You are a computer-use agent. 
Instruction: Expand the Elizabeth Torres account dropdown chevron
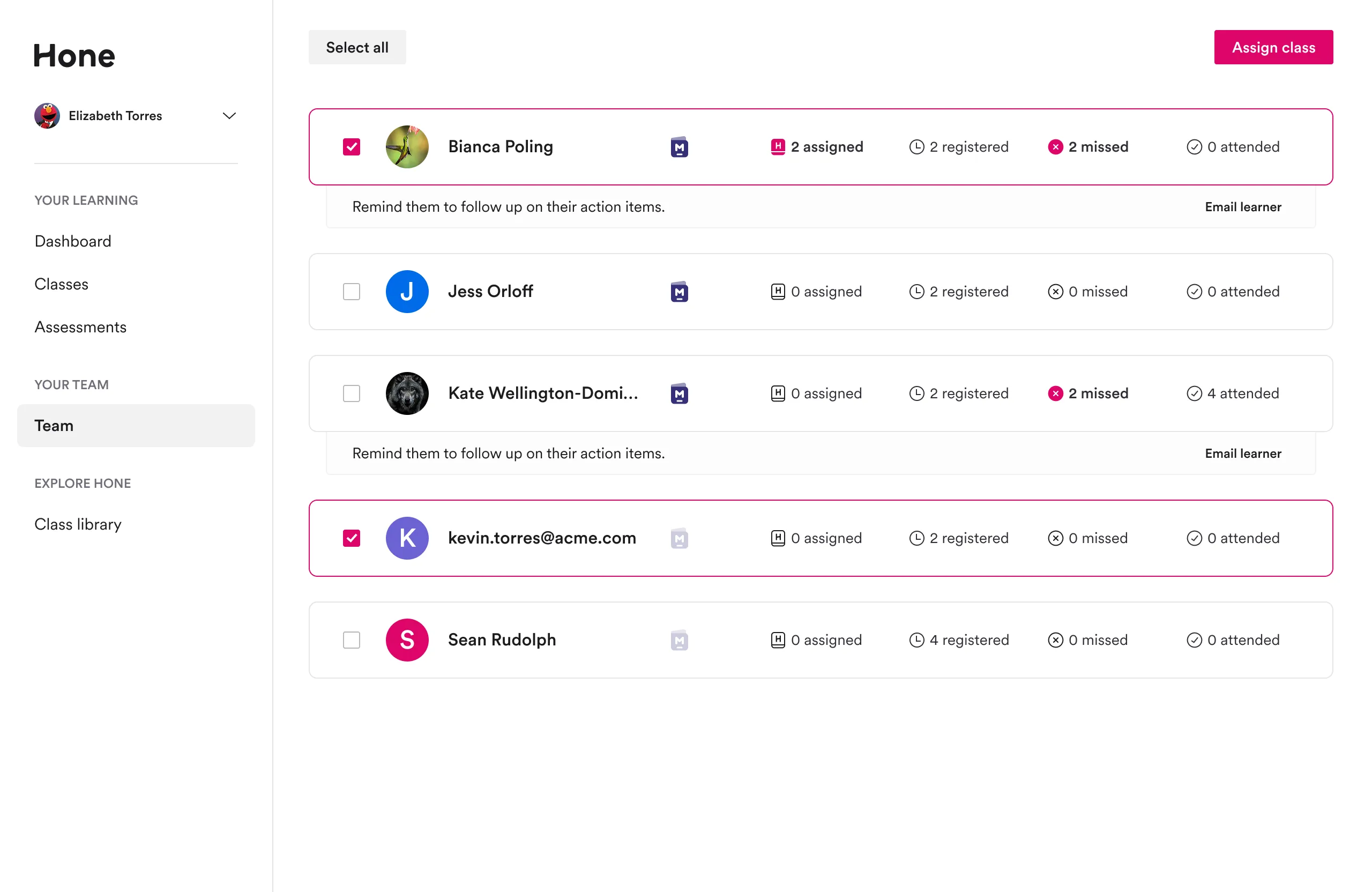point(229,116)
